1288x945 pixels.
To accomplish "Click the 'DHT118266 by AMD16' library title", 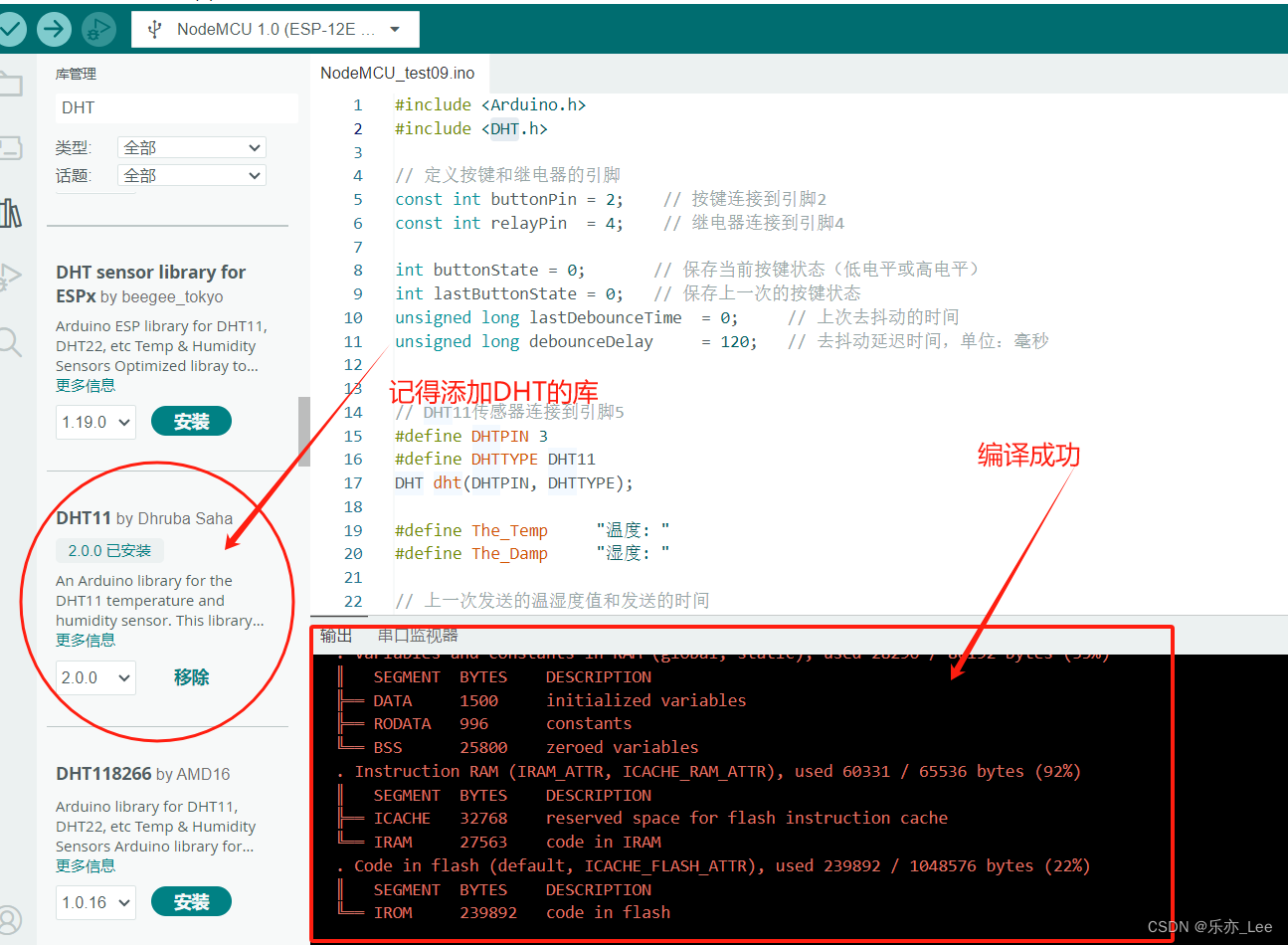I will coord(143,773).
